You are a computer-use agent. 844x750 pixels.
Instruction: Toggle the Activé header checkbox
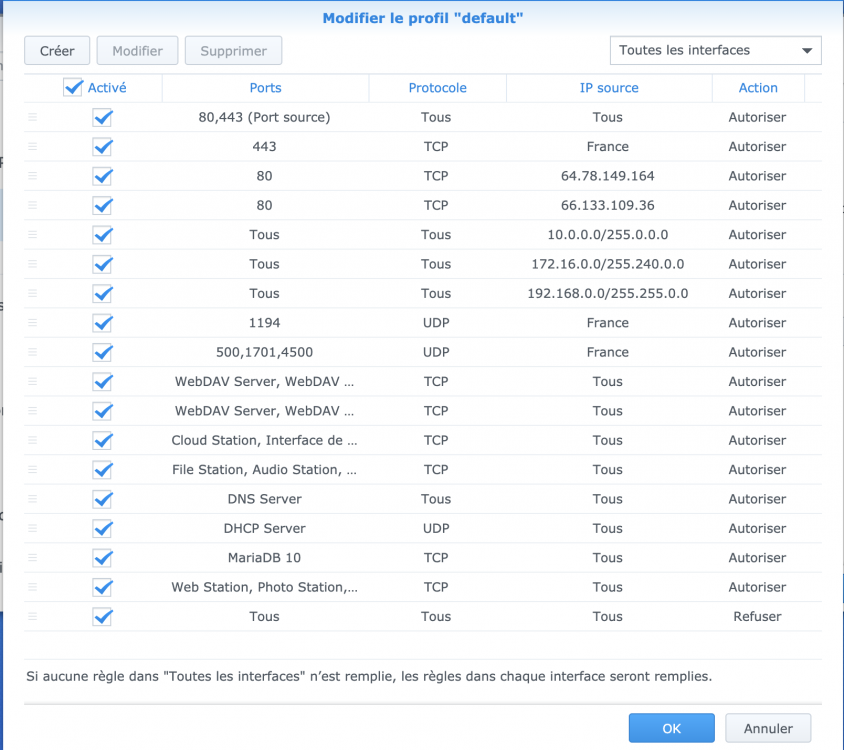coord(73,88)
